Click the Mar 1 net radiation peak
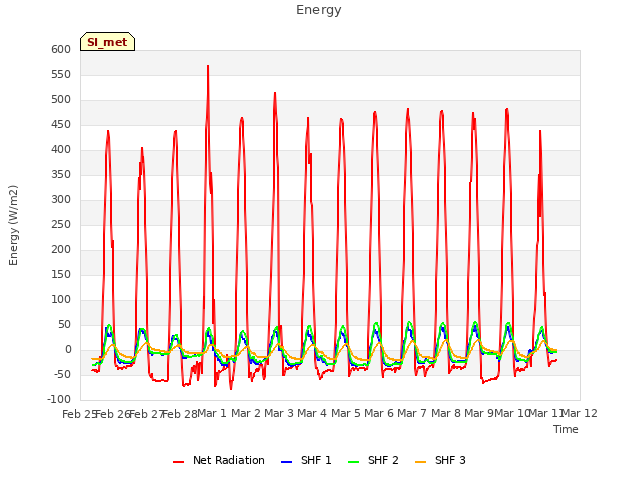 point(208,66)
